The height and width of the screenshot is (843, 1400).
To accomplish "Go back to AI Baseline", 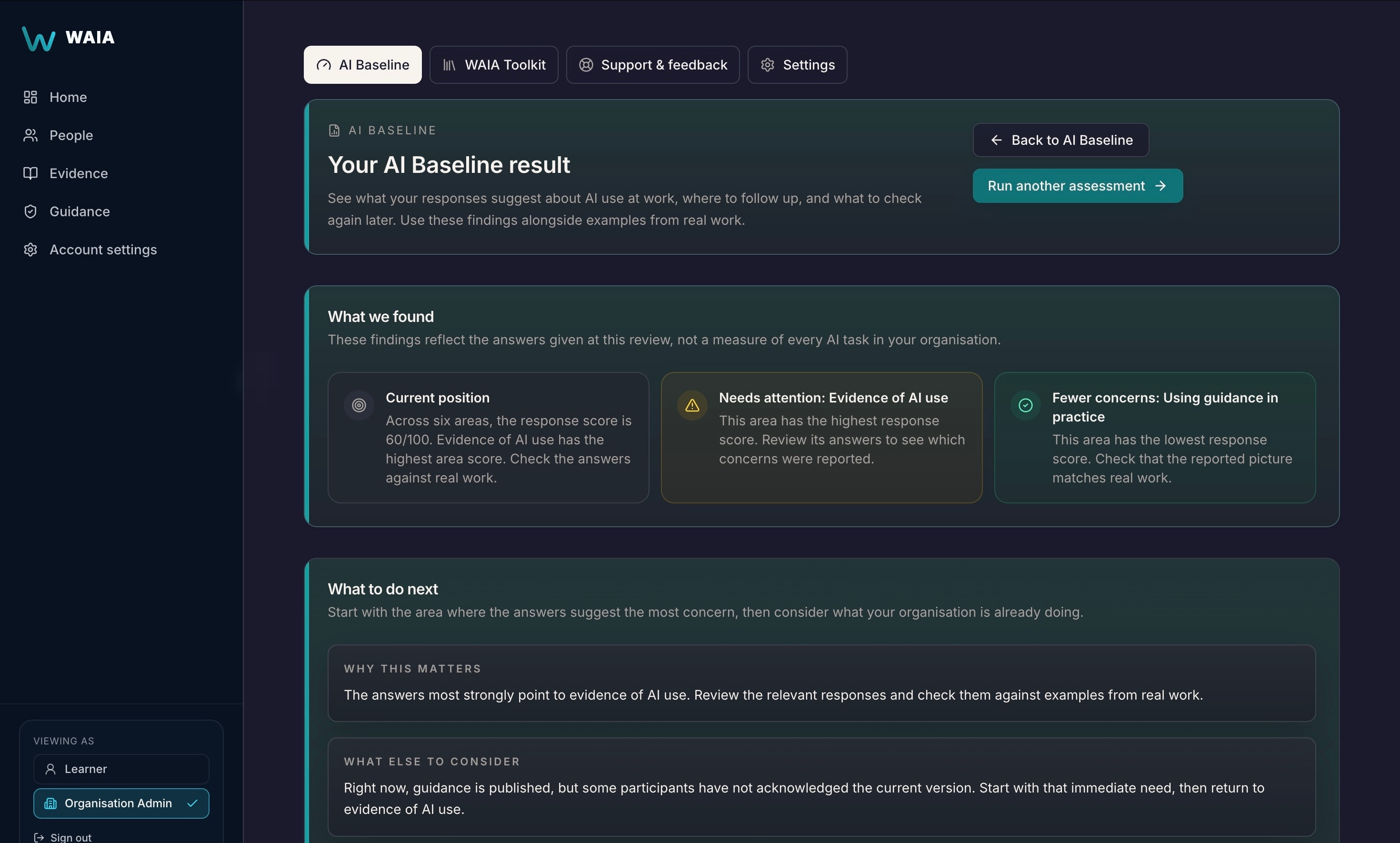I will point(1060,140).
